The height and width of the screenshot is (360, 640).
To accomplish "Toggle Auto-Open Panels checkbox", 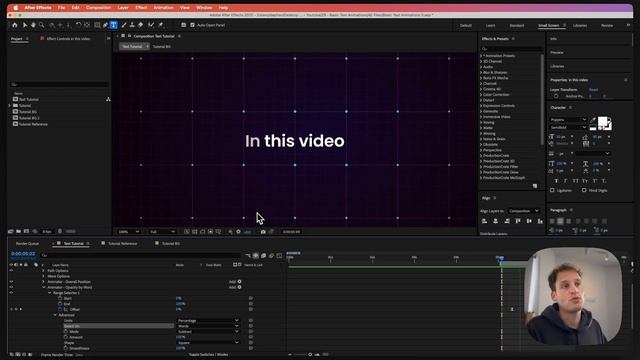I will (x=192, y=25).
